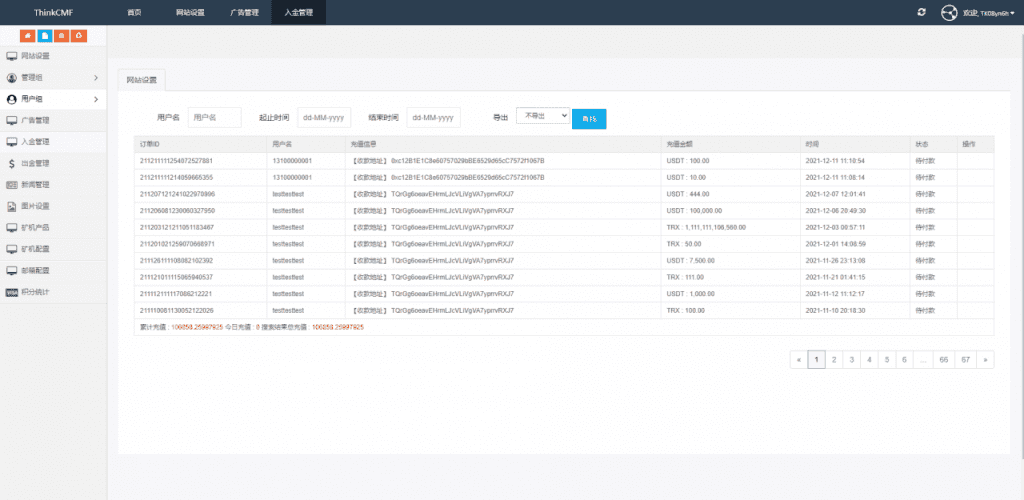Click the user avatar icon at top right
The width and height of the screenshot is (1024, 500).
point(948,12)
